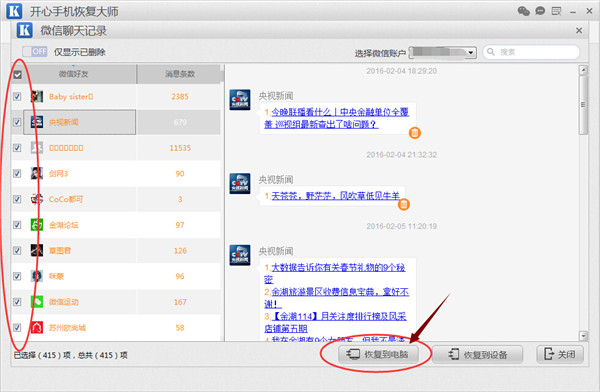Click the delete marker on the first news message
This screenshot has height=392, width=600.
coord(415,133)
